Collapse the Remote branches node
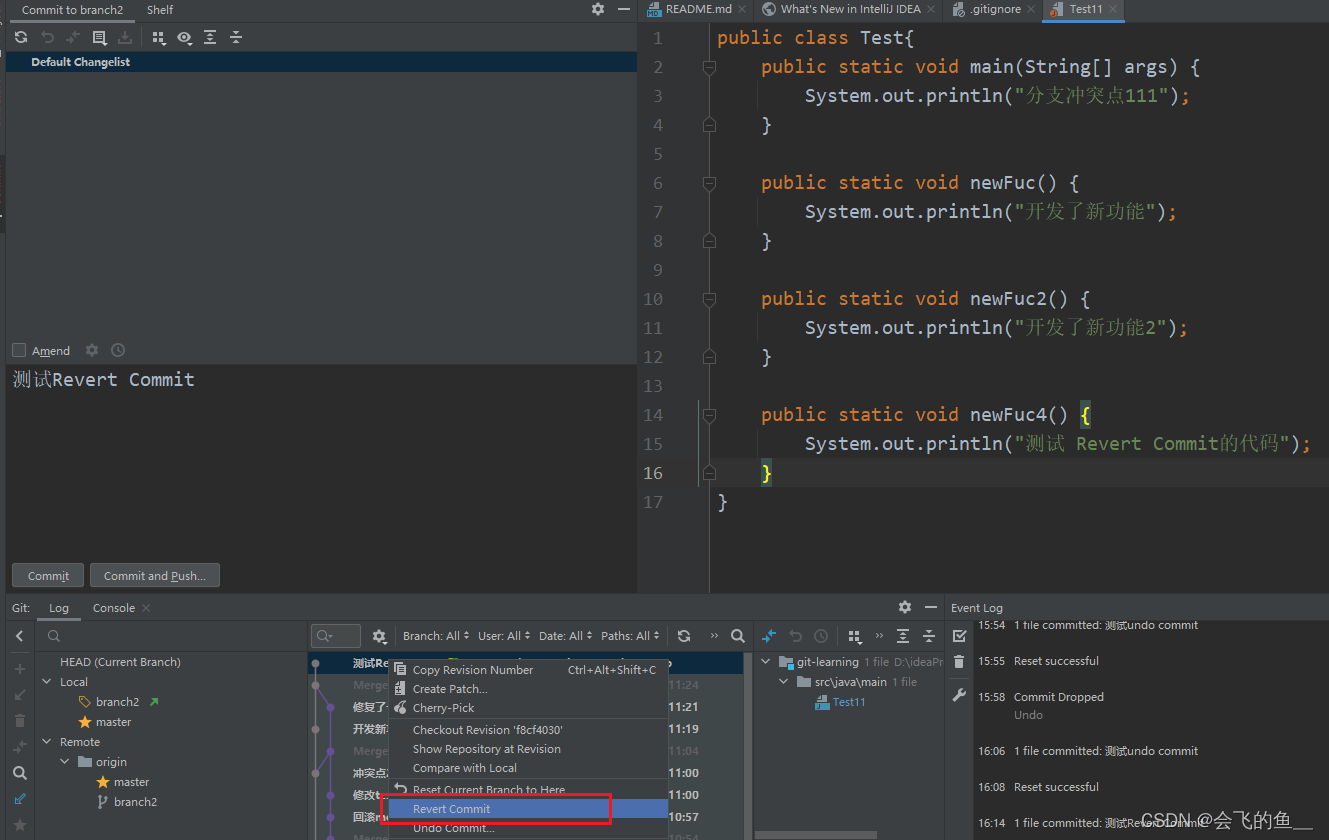 click(47, 742)
